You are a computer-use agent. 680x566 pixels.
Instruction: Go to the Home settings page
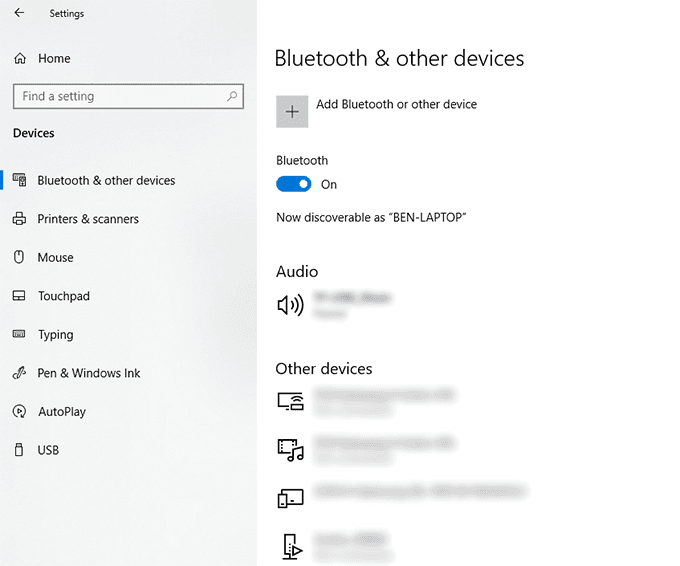click(x=54, y=59)
